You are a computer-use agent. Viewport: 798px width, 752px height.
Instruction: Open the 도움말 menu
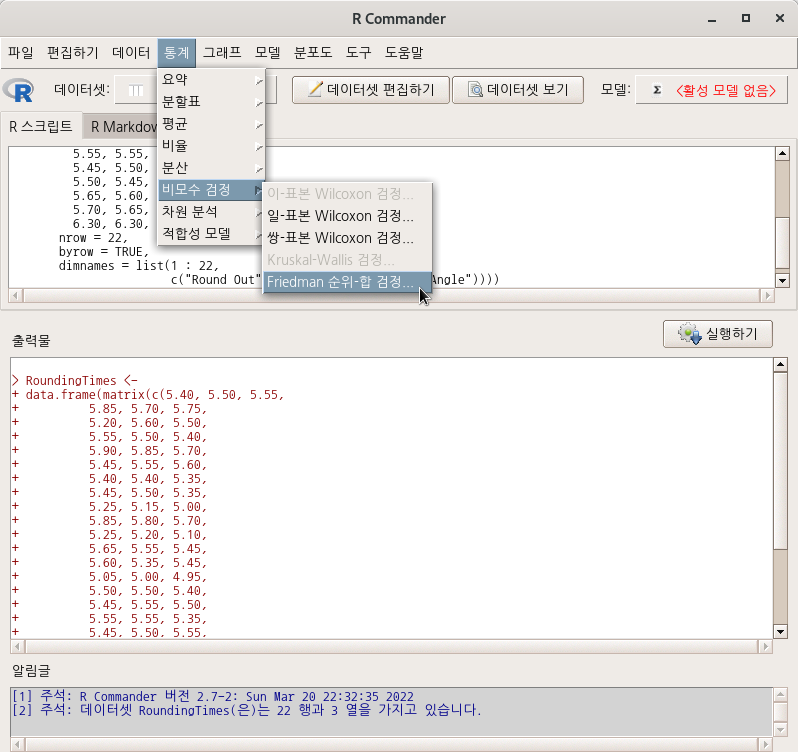click(404, 52)
